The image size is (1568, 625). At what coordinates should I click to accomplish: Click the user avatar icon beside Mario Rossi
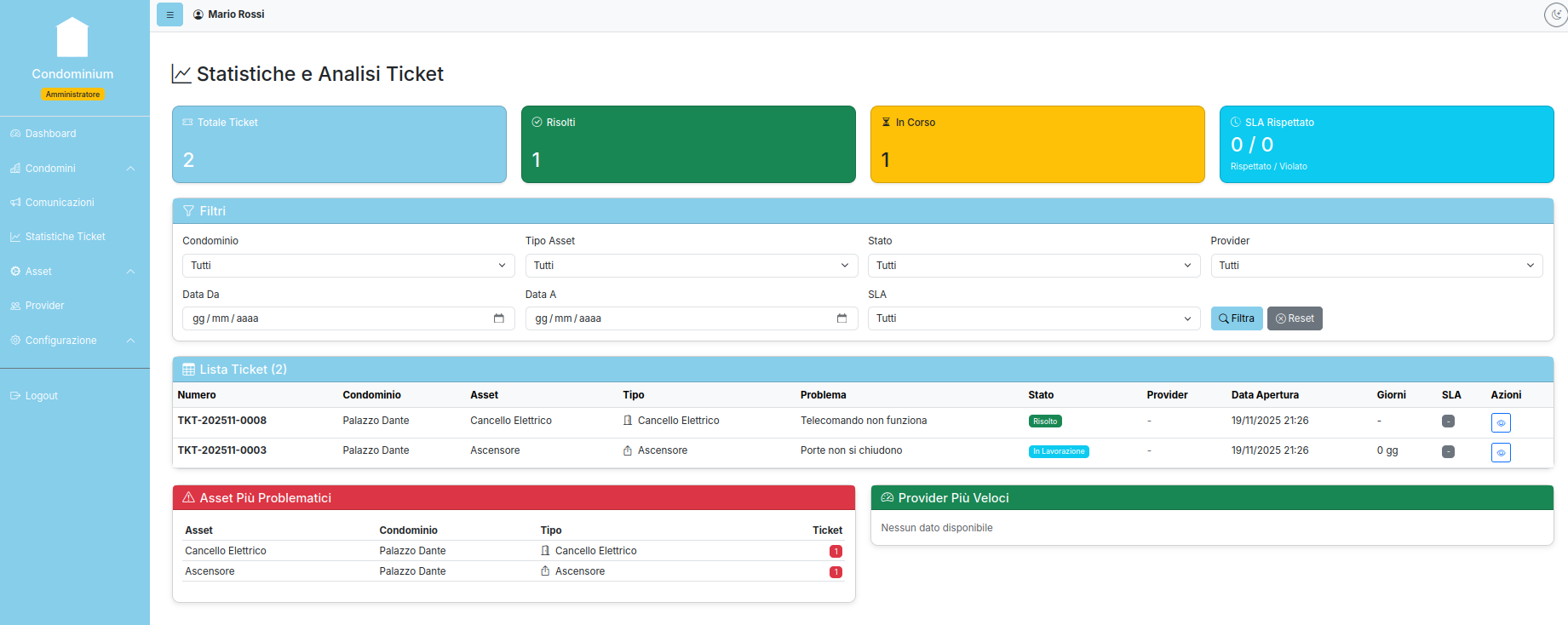coord(198,14)
